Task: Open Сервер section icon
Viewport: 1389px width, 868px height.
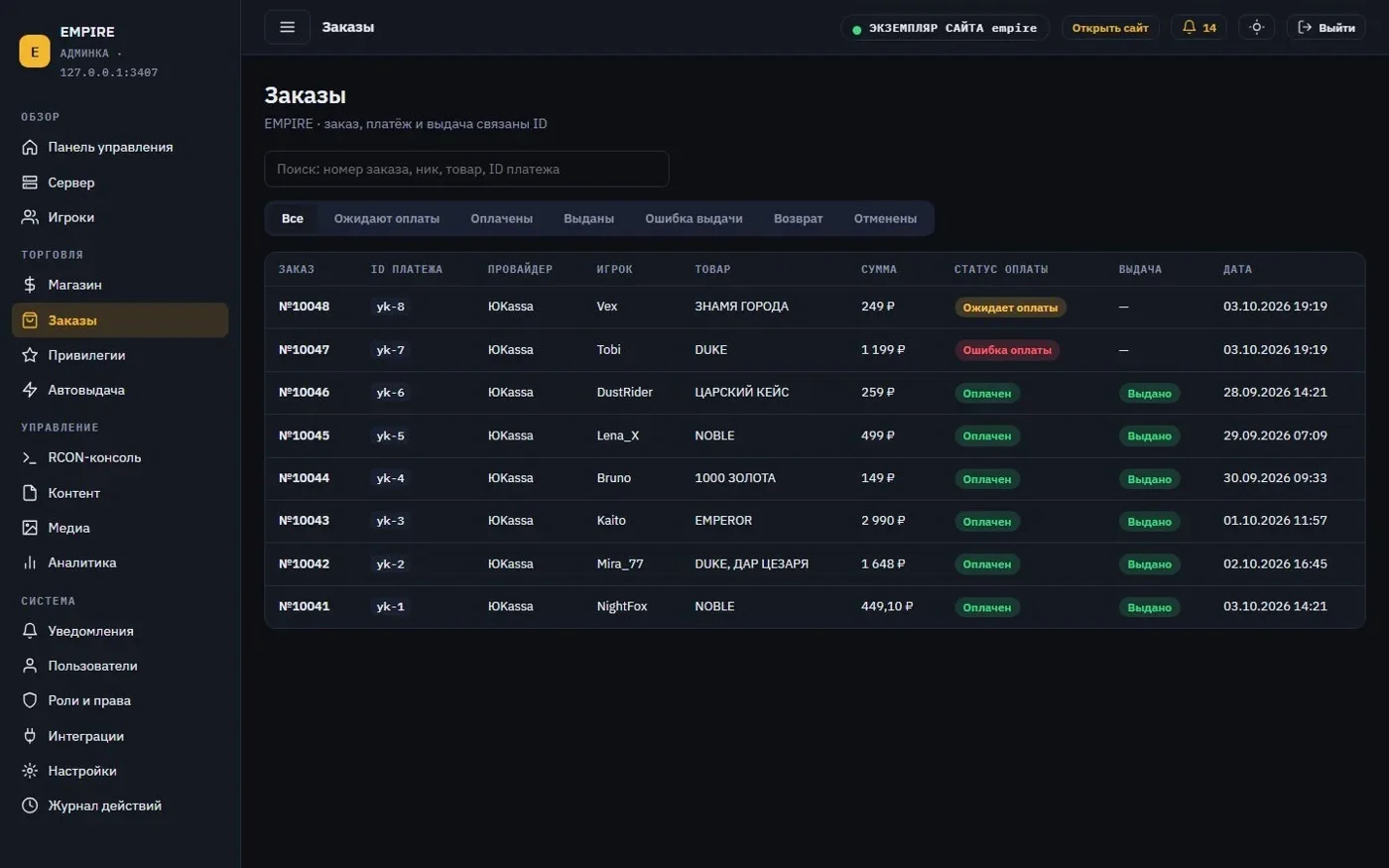Action: tap(30, 183)
